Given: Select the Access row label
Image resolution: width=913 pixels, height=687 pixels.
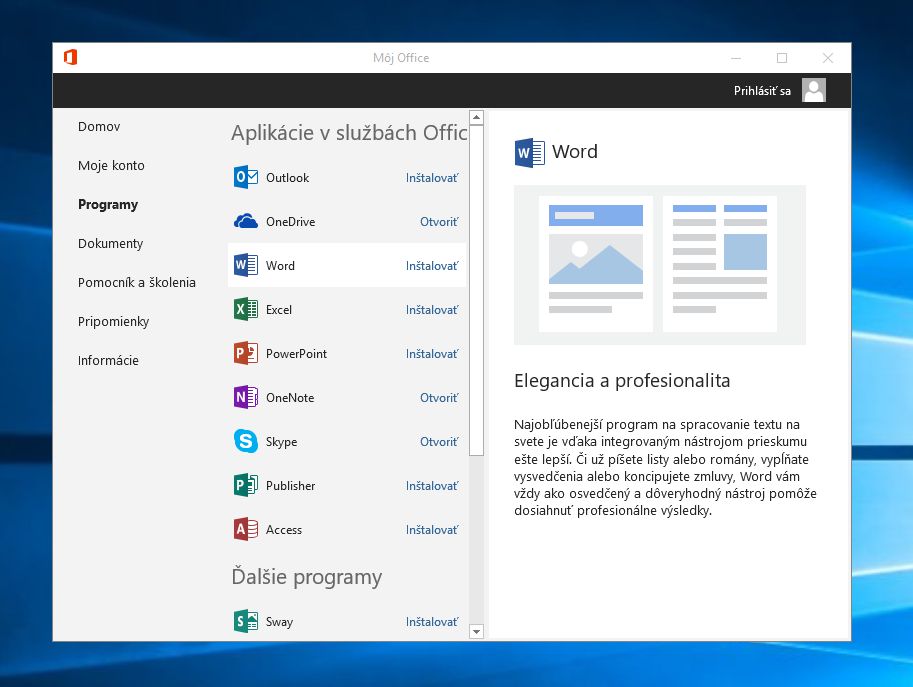Looking at the screenshot, I should pos(284,530).
